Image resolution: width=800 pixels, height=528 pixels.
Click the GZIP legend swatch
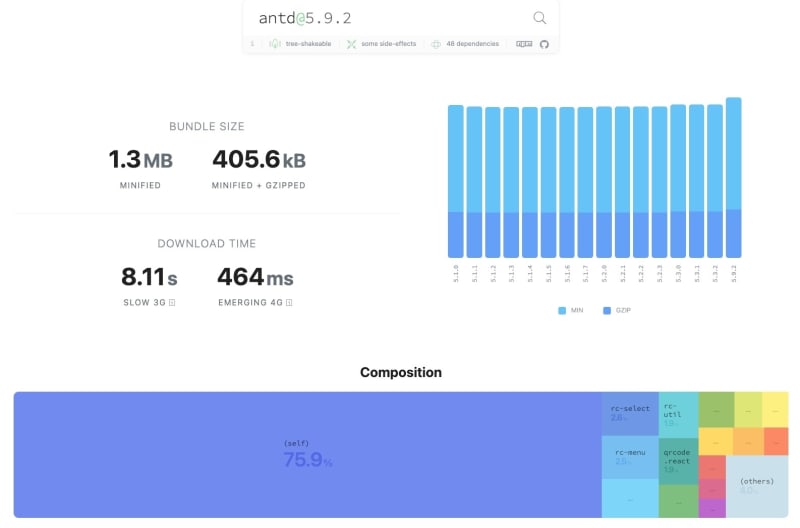[607, 310]
